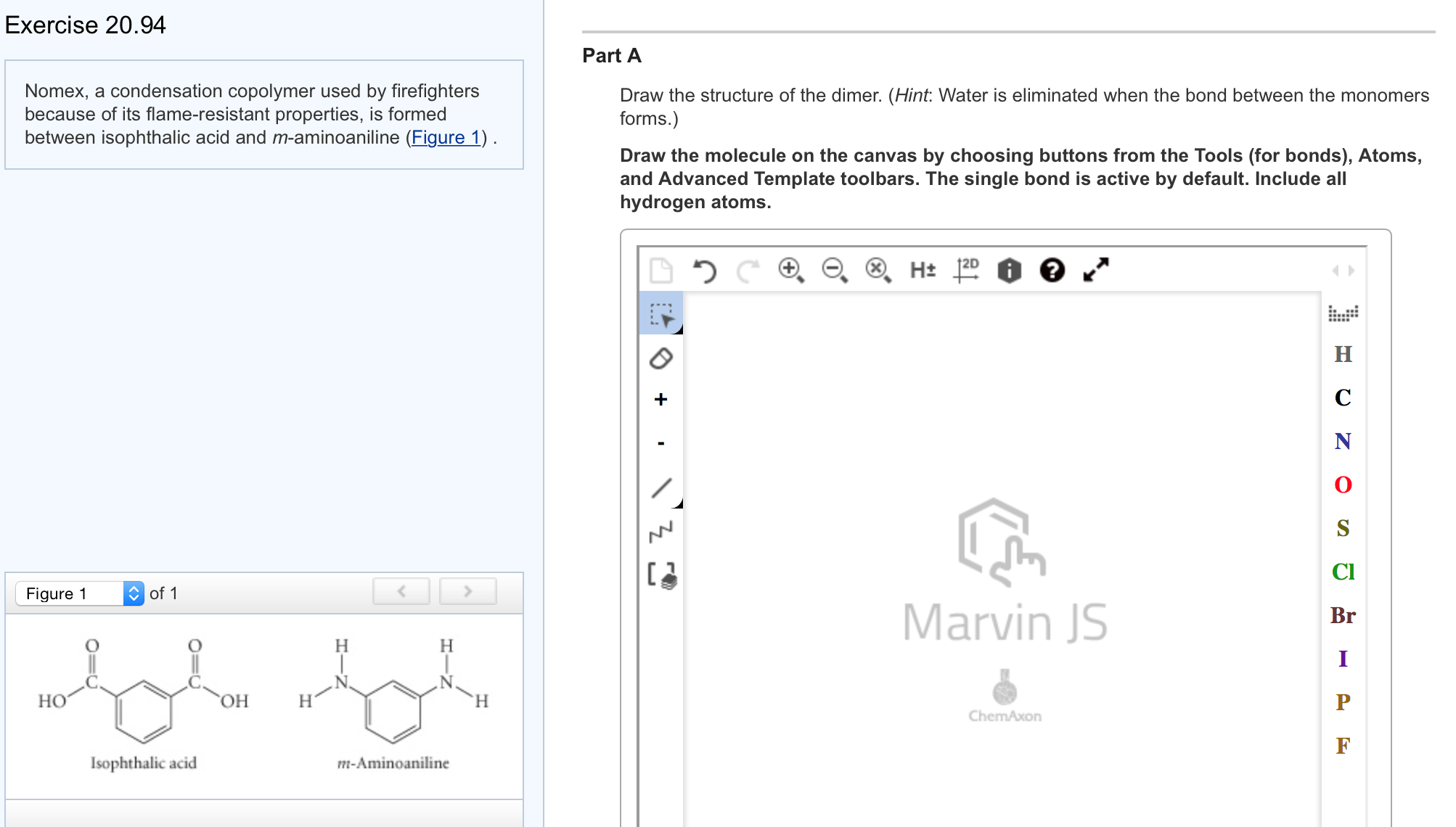The width and height of the screenshot is (1456, 827).
Task: Click the zoom in magnifier icon
Action: coord(790,271)
